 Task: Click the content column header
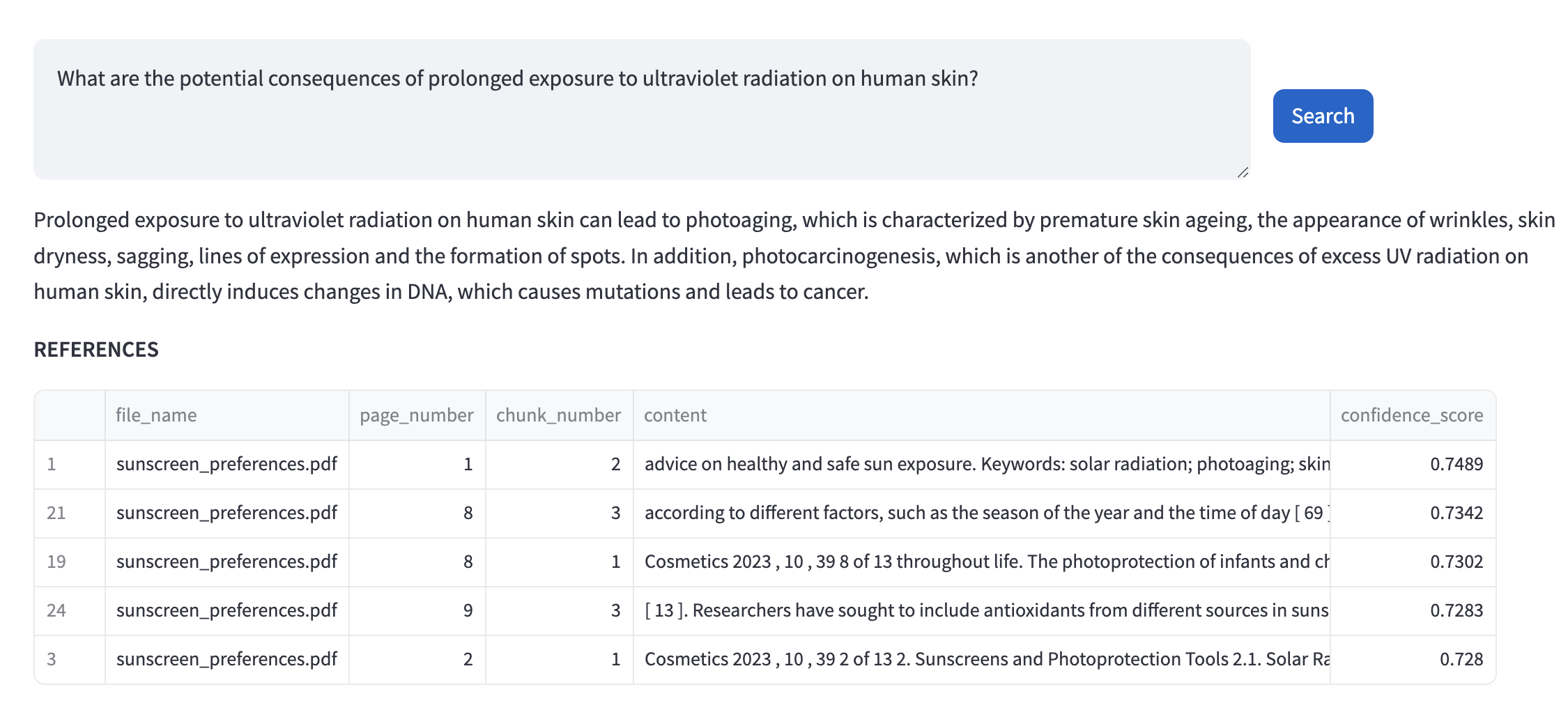981,415
